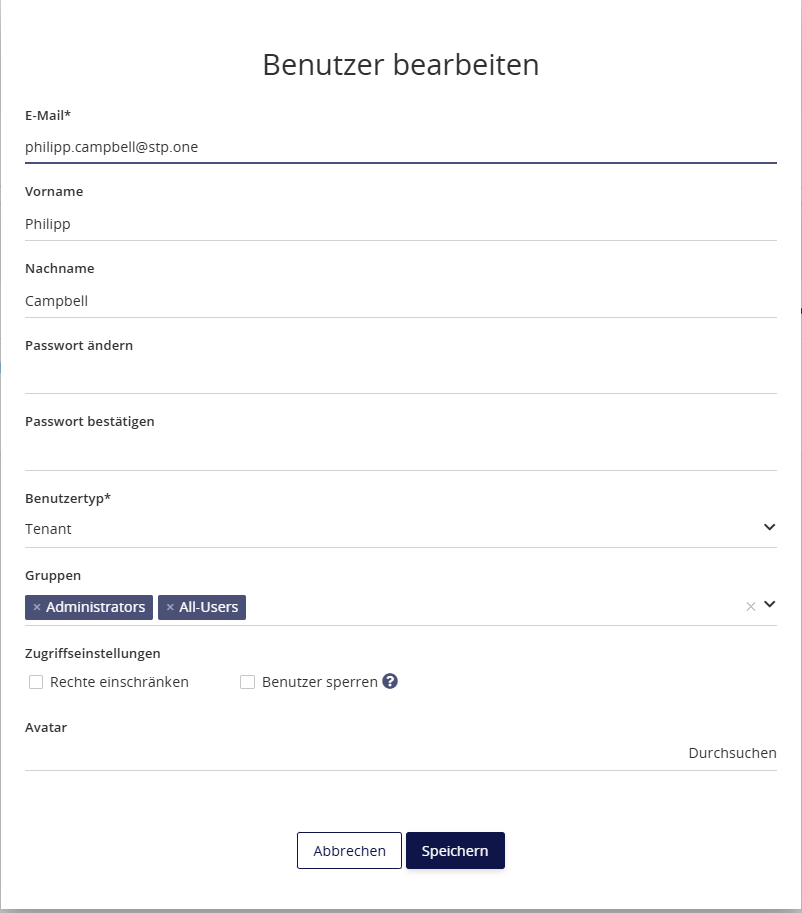The height and width of the screenshot is (913, 802).
Task: Click the Avatar file input area
Action: 401,753
